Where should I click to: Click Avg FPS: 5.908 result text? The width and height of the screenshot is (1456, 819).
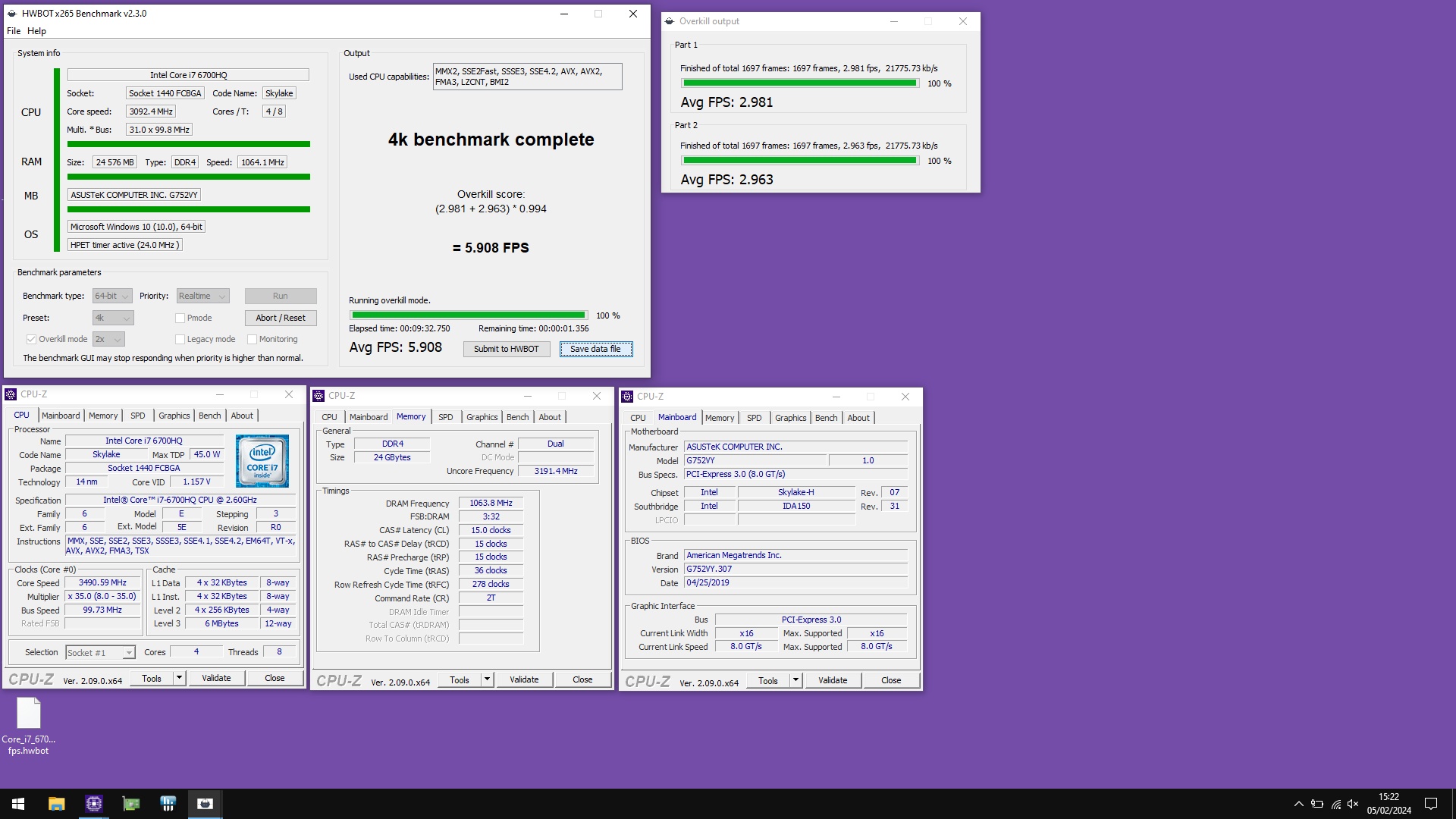point(395,347)
